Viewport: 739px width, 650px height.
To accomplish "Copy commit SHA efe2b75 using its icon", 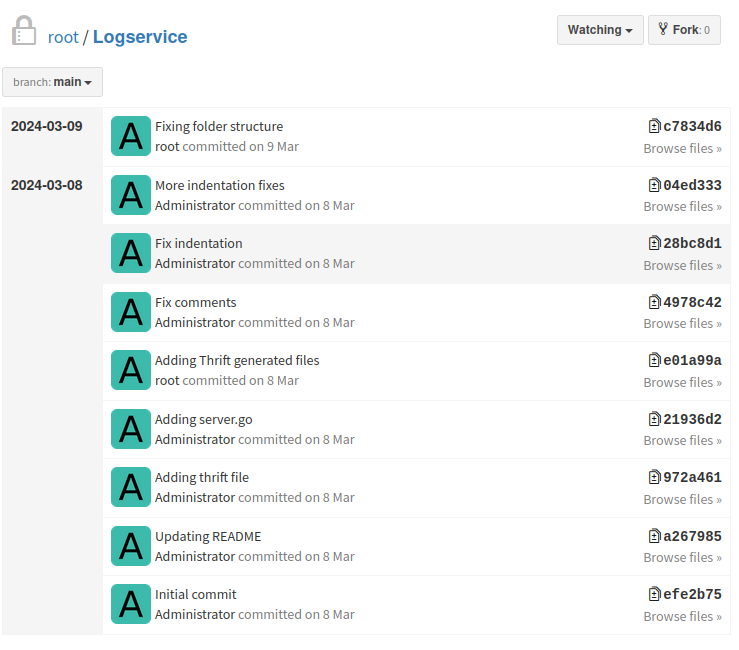I will pos(654,595).
